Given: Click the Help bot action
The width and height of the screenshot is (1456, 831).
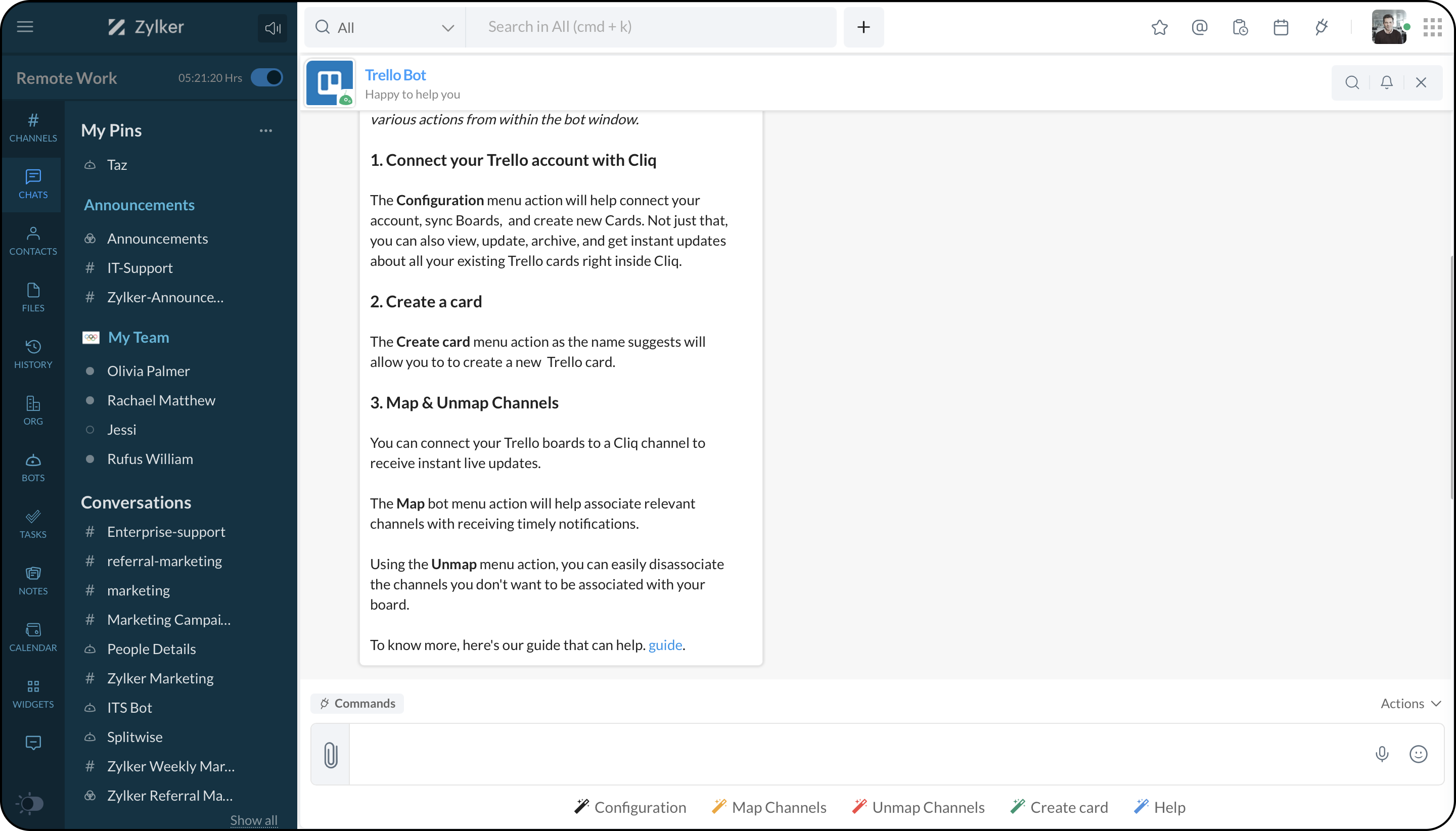Looking at the screenshot, I should coord(1159,807).
